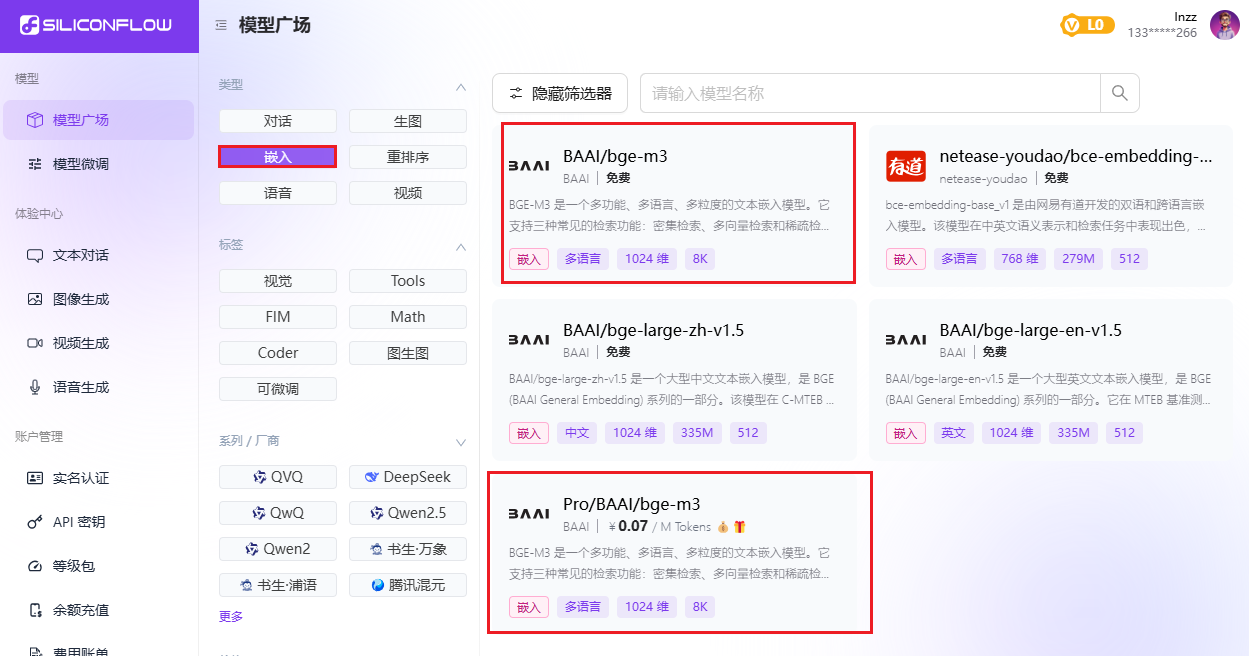The image size is (1249, 656).
Task: Click the L0 level badge
Action: 1087,25
